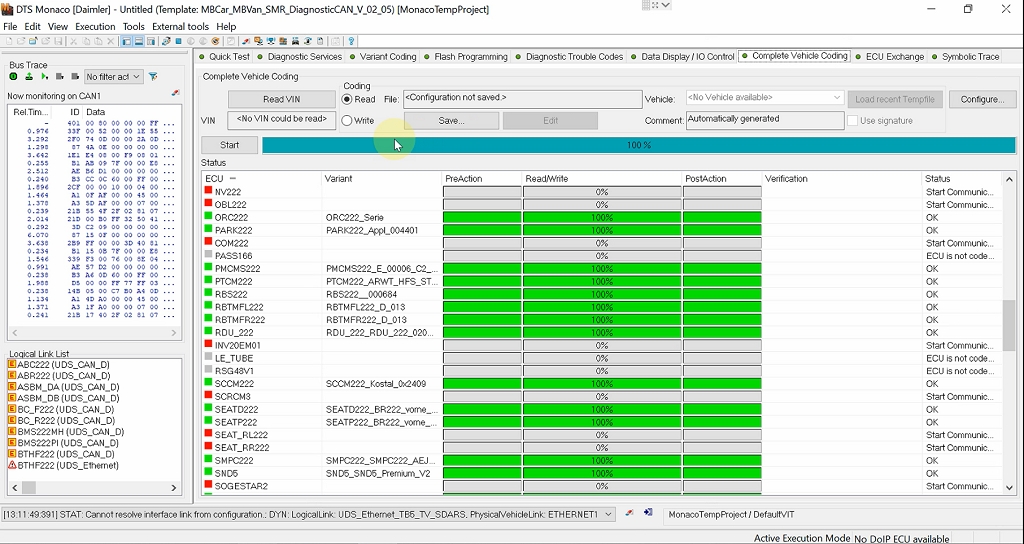Select the Read coding radio button
Screen dimensions: 1024x544
(348, 99)
